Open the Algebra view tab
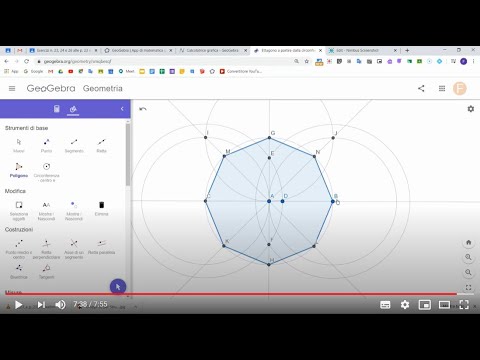 [57, 109]
